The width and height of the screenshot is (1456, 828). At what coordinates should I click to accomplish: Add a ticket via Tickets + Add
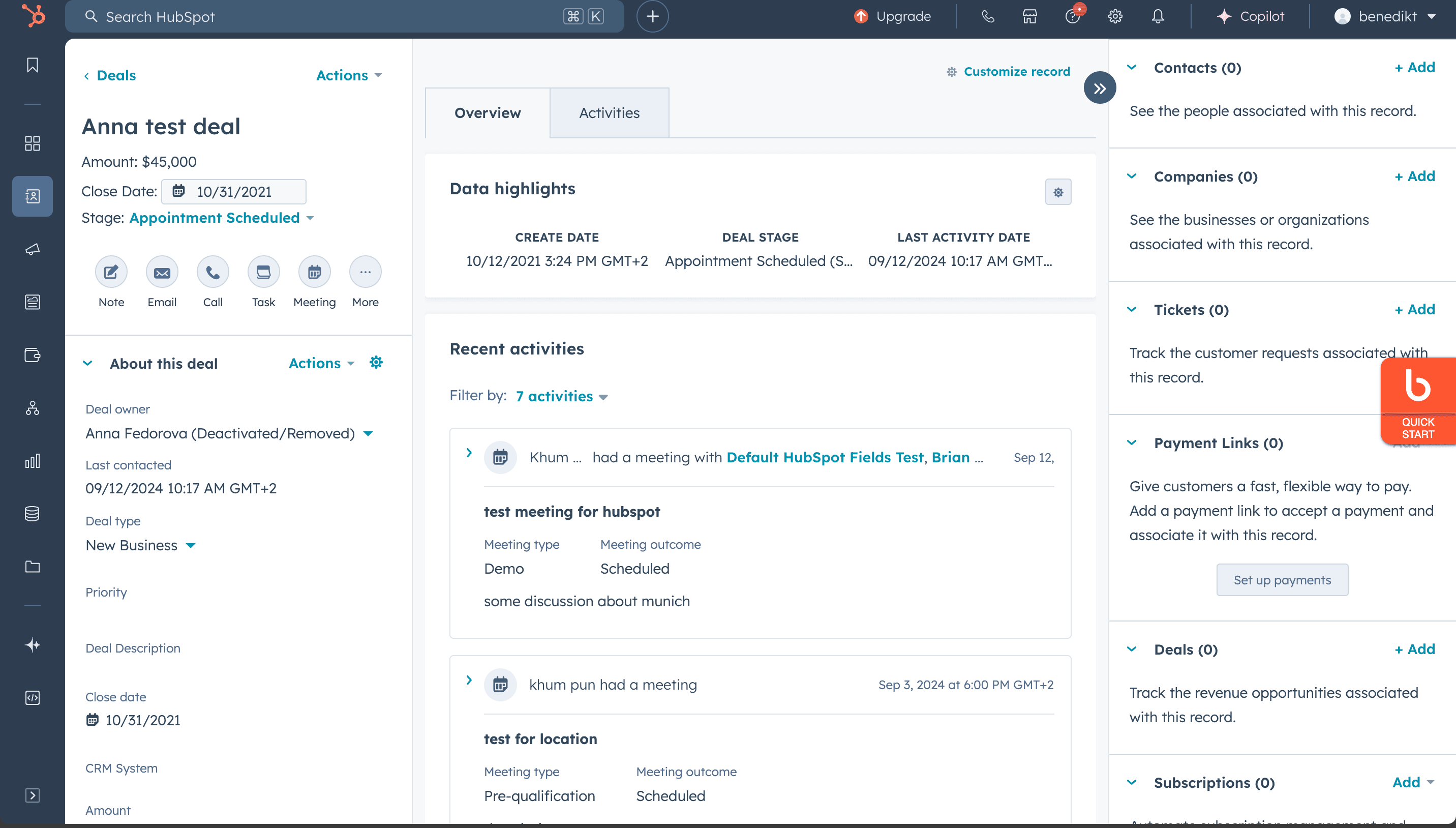tap(1414, 309)
